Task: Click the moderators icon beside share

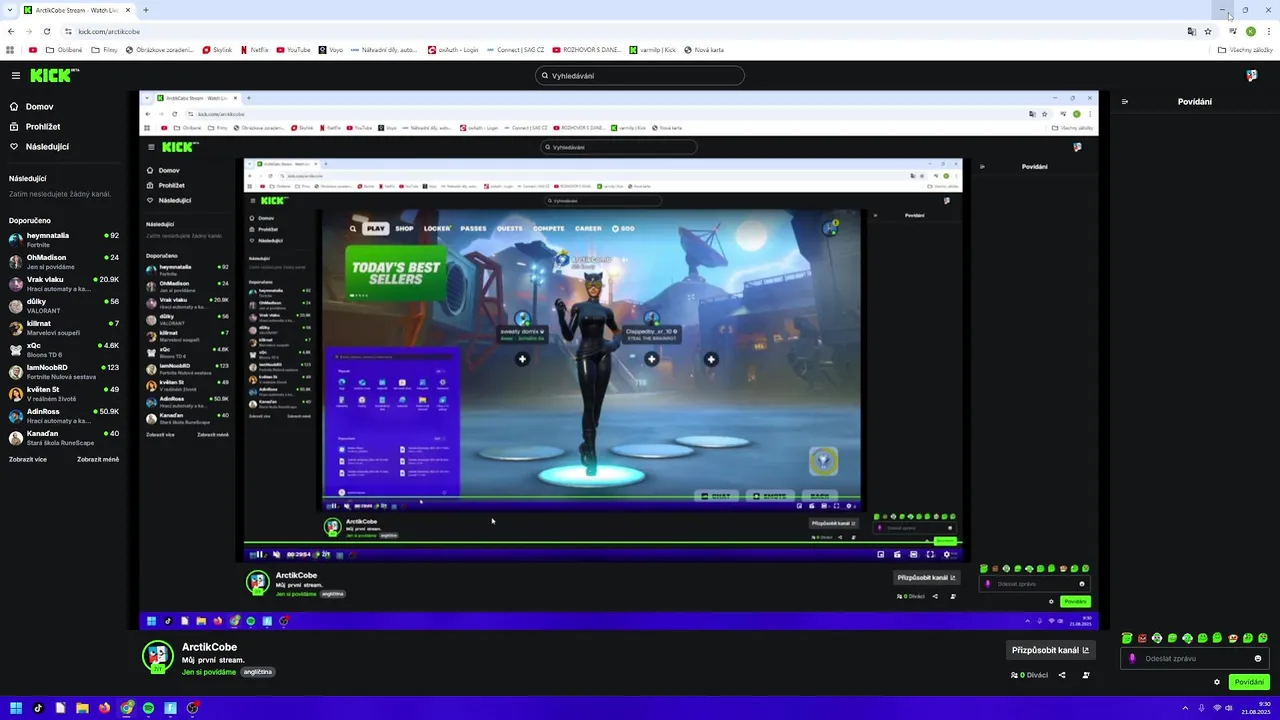Action: point(1086,675)
